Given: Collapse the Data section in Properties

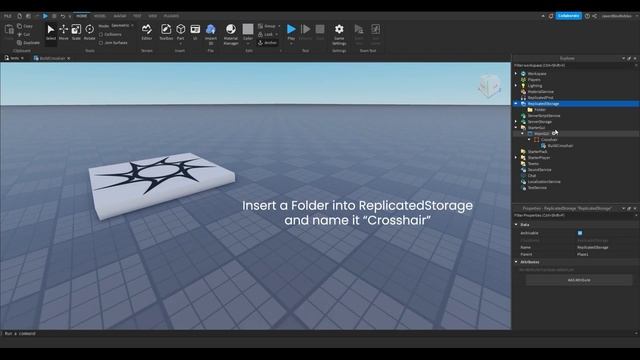Looking at the screenshot, I should [x=516, y=224].
